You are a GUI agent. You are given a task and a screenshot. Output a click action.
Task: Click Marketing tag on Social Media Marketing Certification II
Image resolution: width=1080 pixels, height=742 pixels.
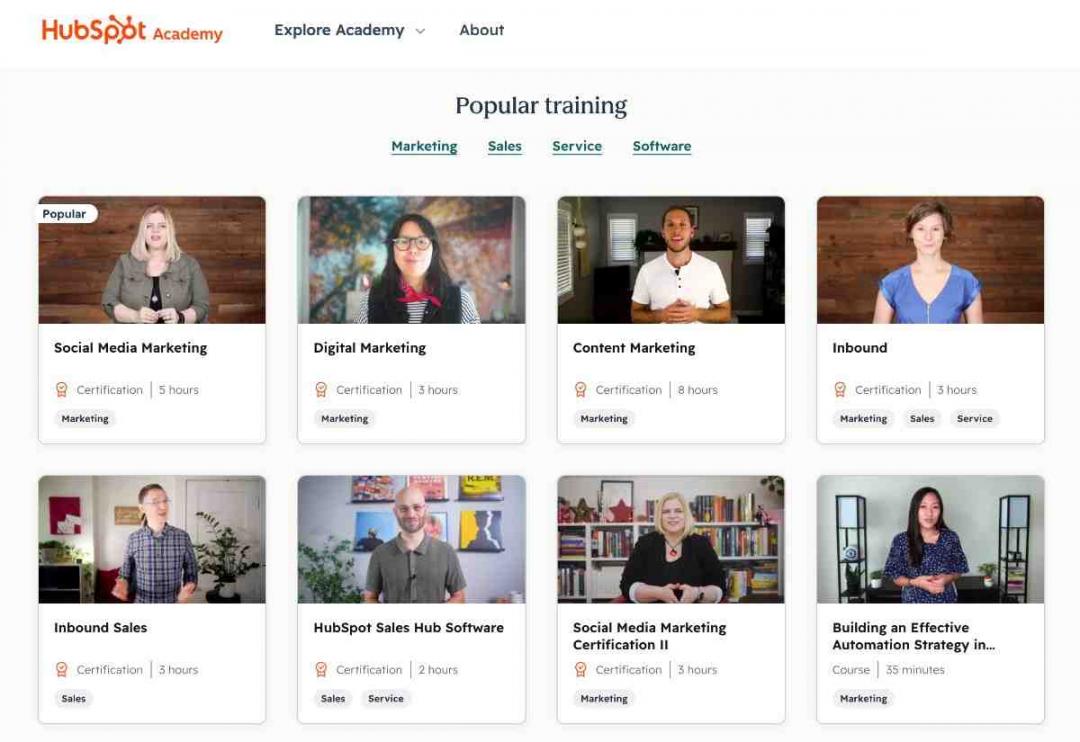click(x=604, y=698)
